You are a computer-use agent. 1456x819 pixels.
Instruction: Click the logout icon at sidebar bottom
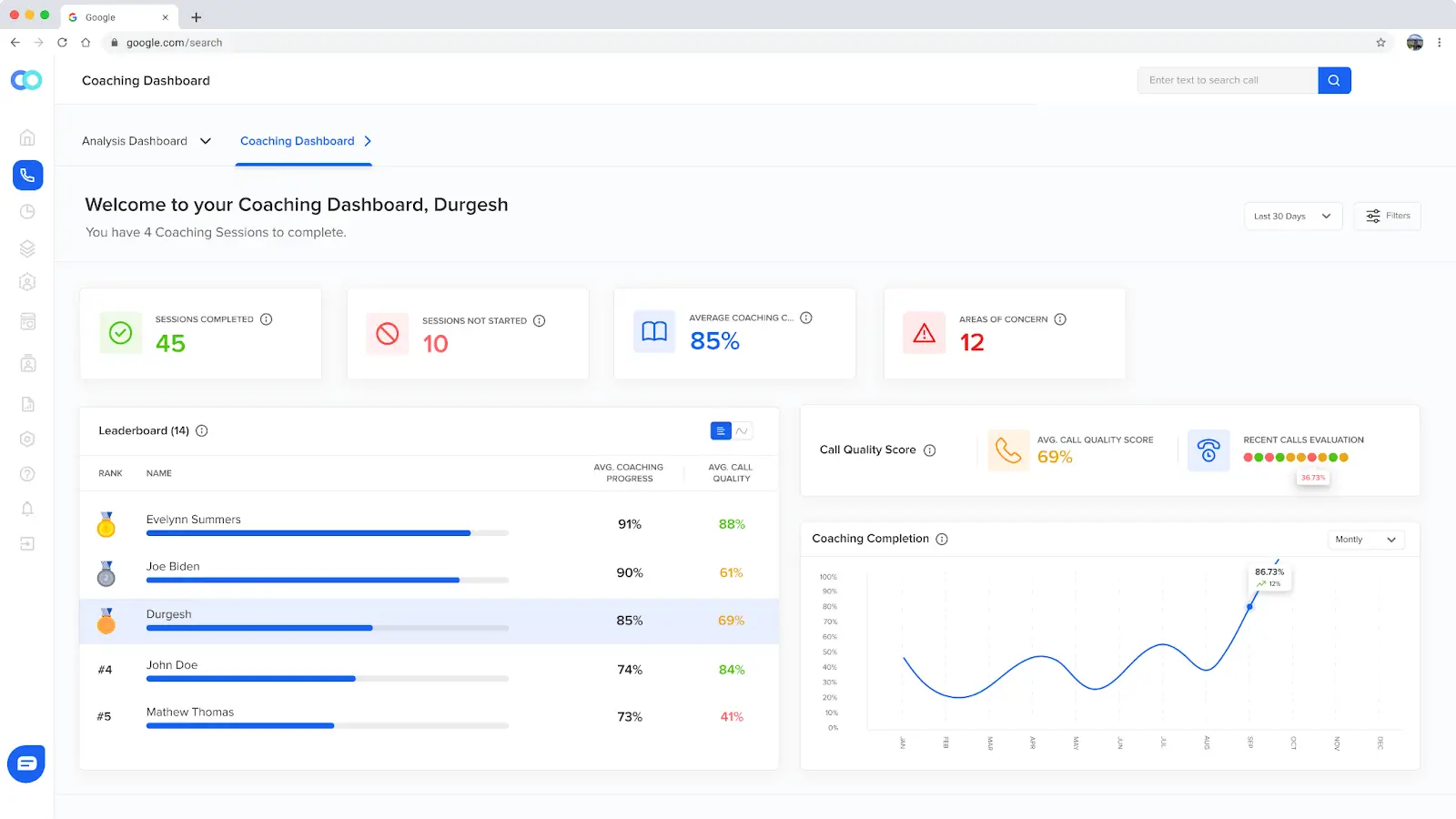27,543
